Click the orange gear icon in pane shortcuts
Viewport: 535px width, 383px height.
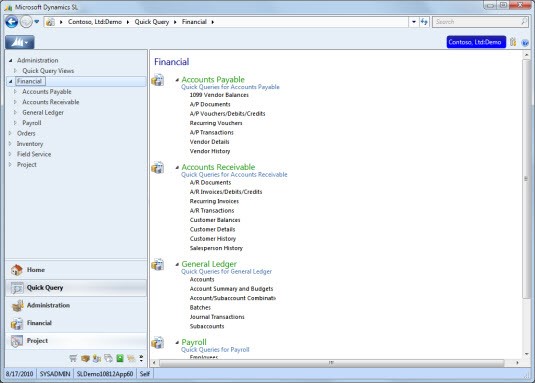[131, 358]
